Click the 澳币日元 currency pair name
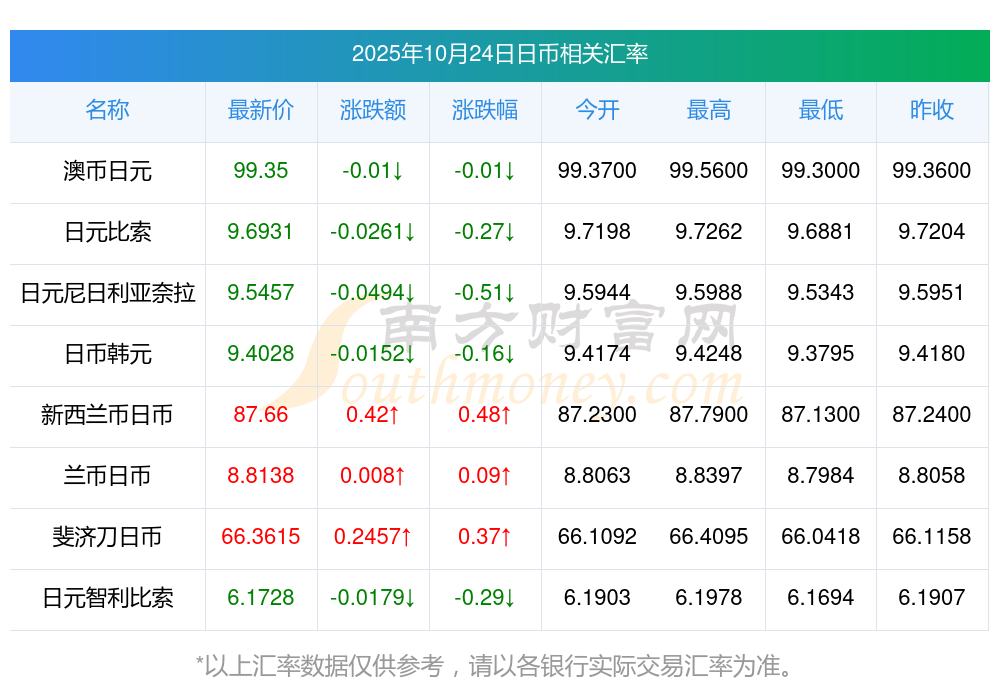This screenshot has width=1000, height=697. pyautogui.click(x=107, y=172)
